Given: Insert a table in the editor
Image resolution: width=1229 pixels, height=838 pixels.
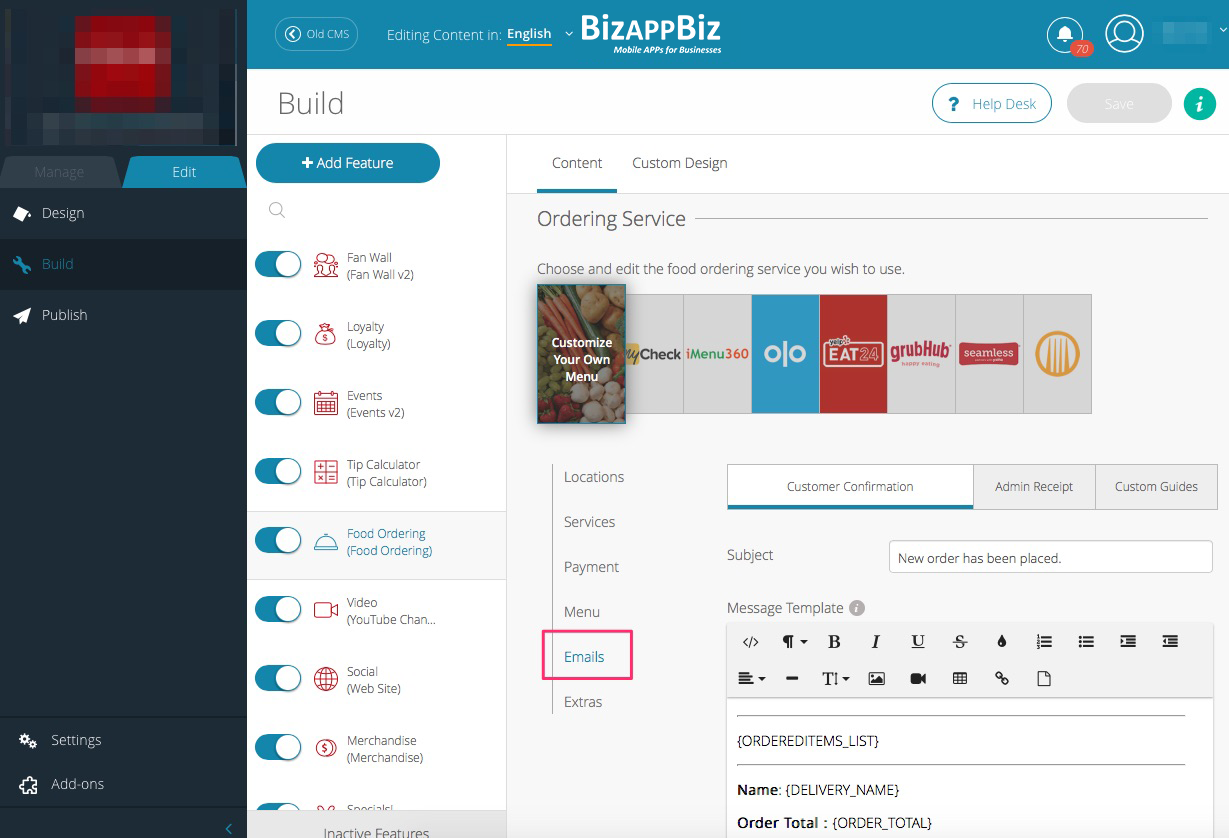Looking at the screenshot, I should [x=960, y=678].
